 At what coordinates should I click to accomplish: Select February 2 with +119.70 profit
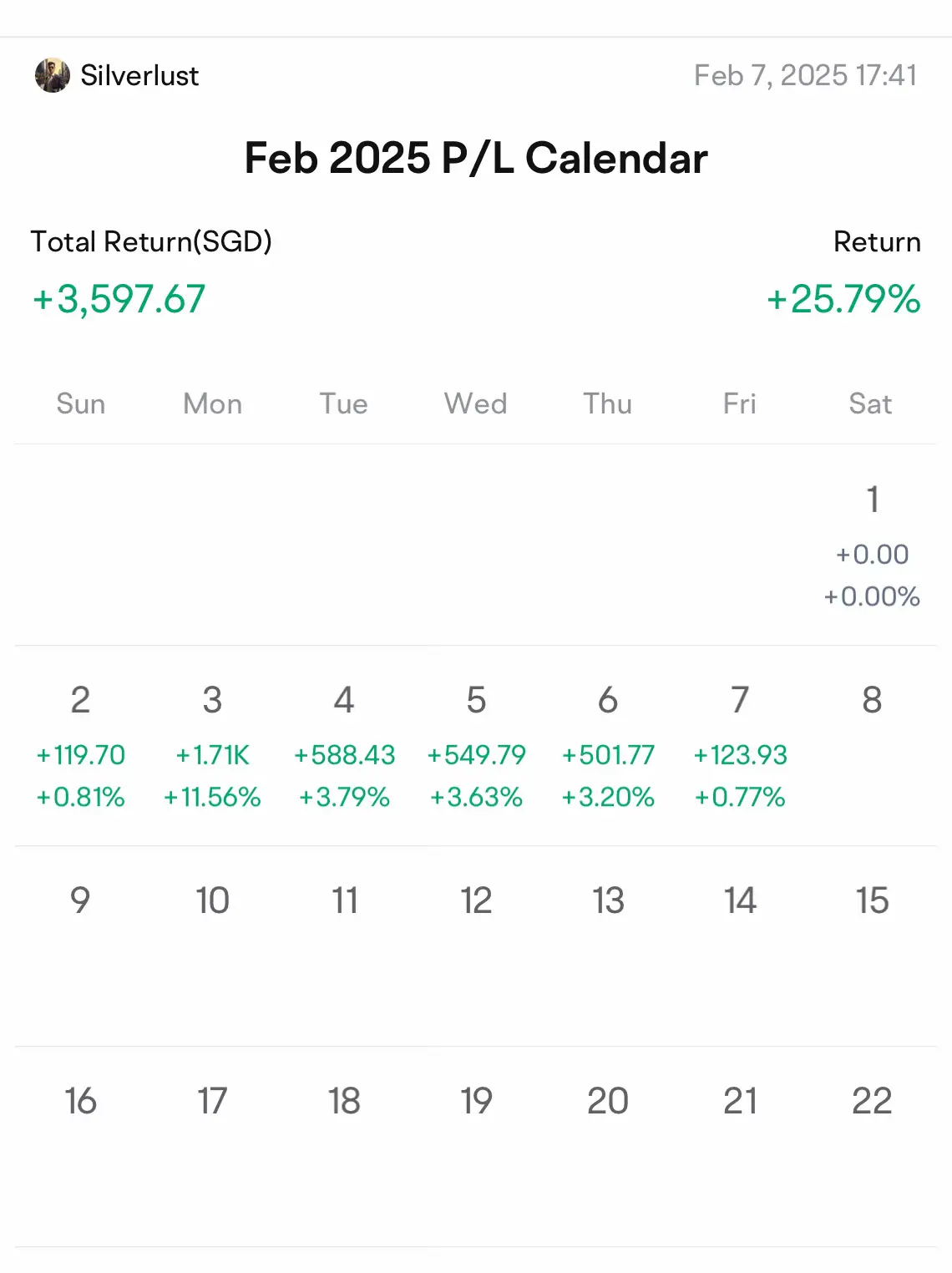click(80, 746)
